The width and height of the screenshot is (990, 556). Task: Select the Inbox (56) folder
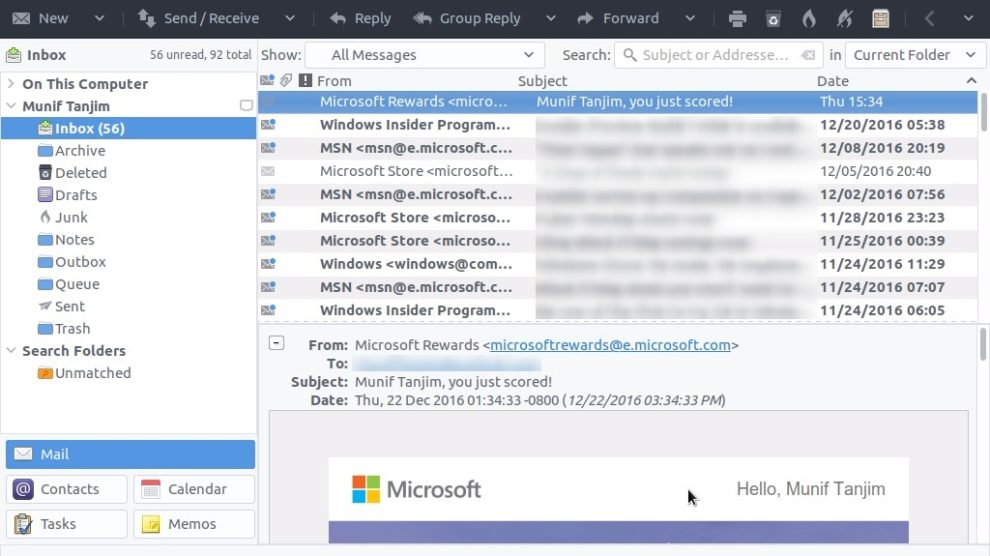tap(128, 128)
